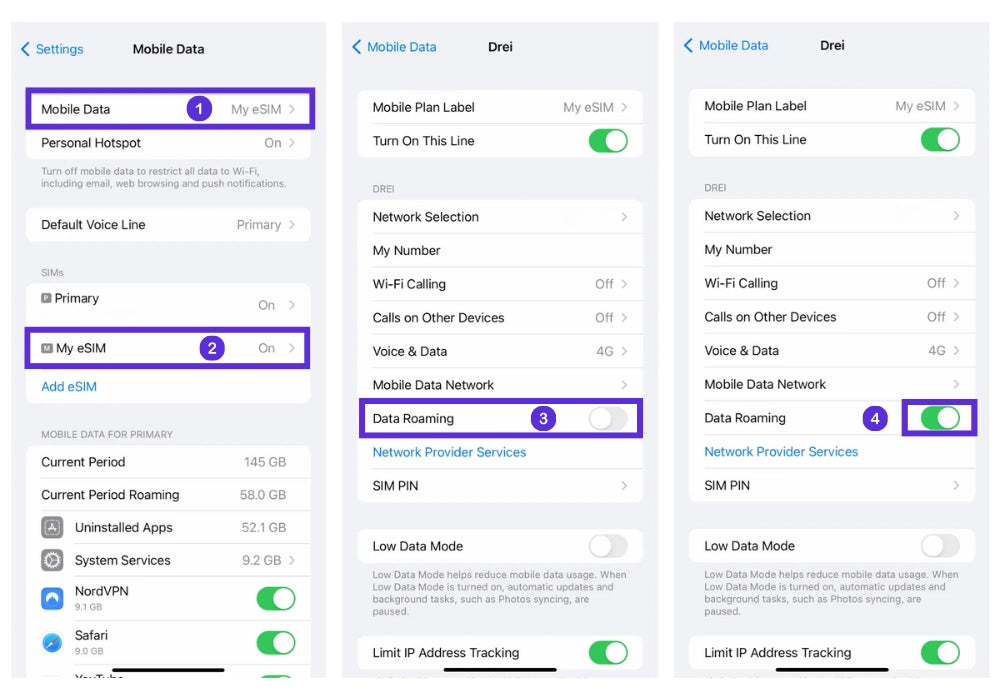Viewport: 1000px width, 700px height.
Task: Open the Mobile Data row showing My eSIM
Action: click(x=168, y=109)
